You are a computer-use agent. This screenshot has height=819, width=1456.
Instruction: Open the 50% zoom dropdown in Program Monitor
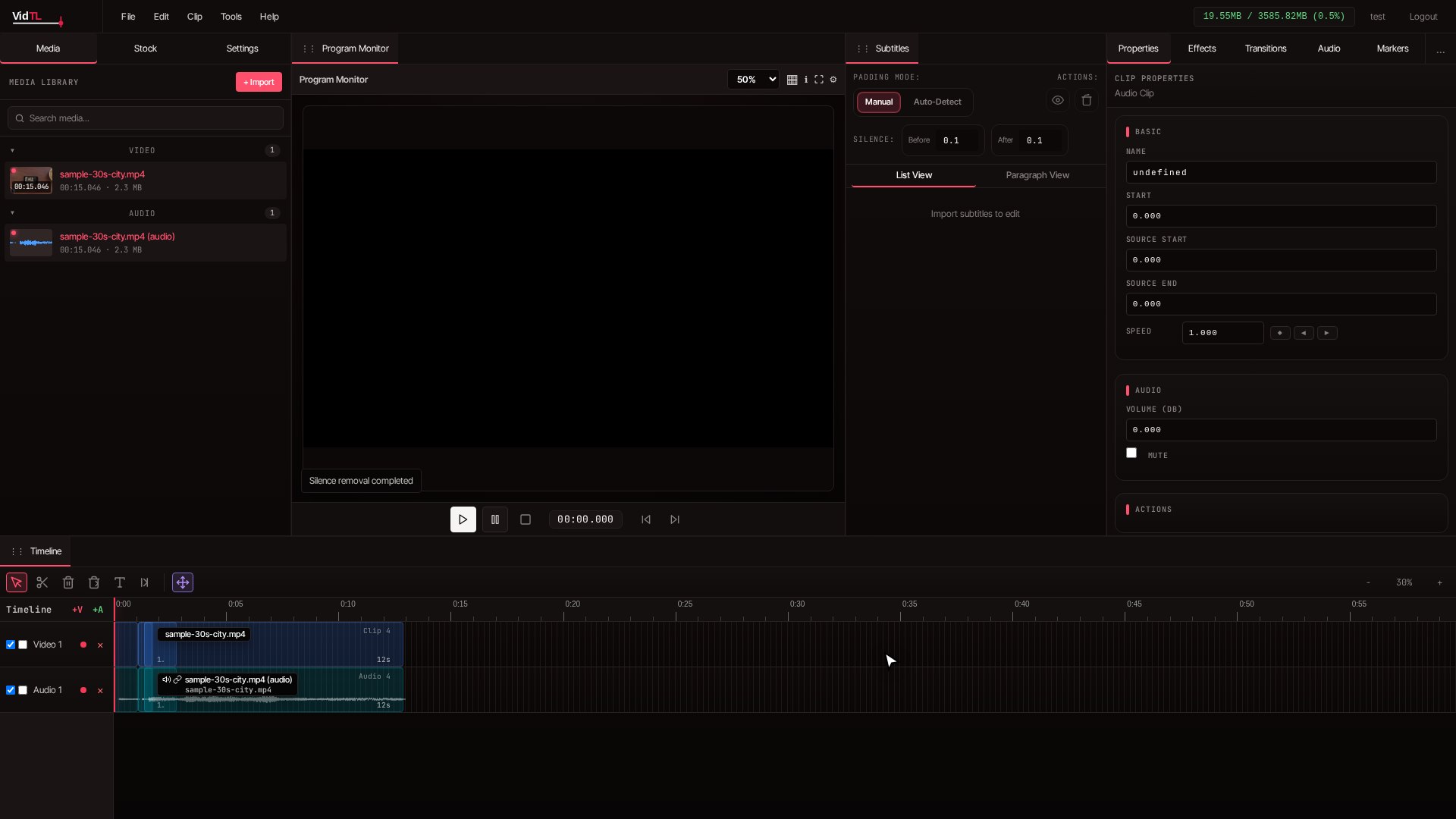pyautogui.click(x=753, y=80)
